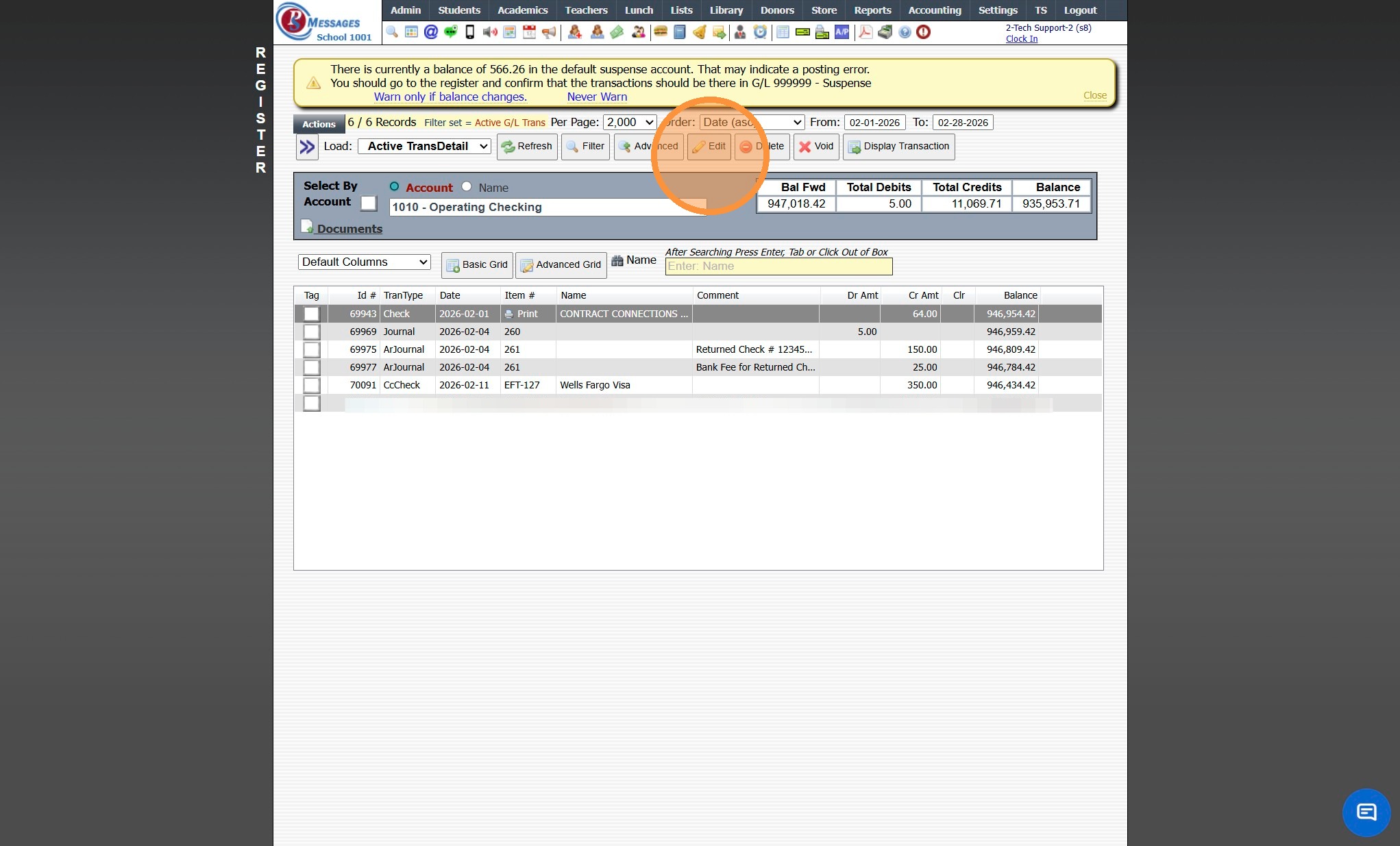Screen dimensions: 1400x846
Task: Tag the Journal 69969 row checkbox
Action: click(x=311, y=332)
